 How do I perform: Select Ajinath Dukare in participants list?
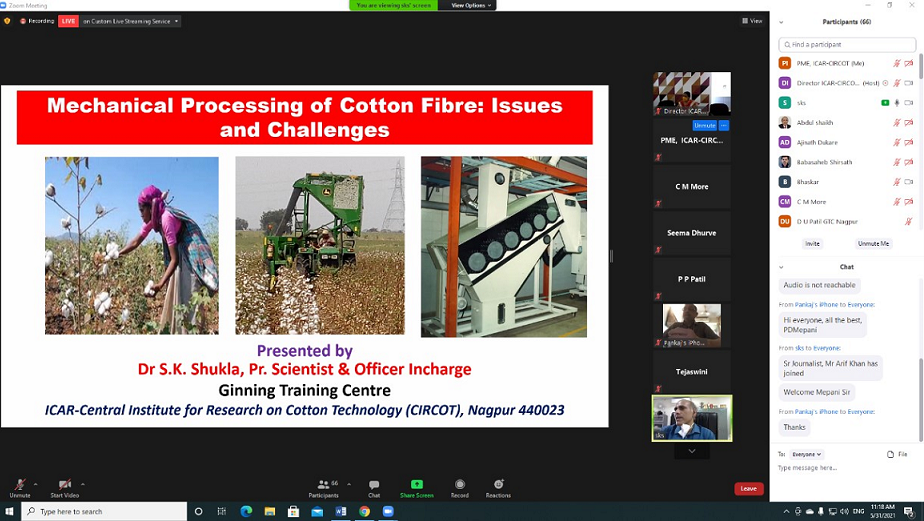click(846, 142)
